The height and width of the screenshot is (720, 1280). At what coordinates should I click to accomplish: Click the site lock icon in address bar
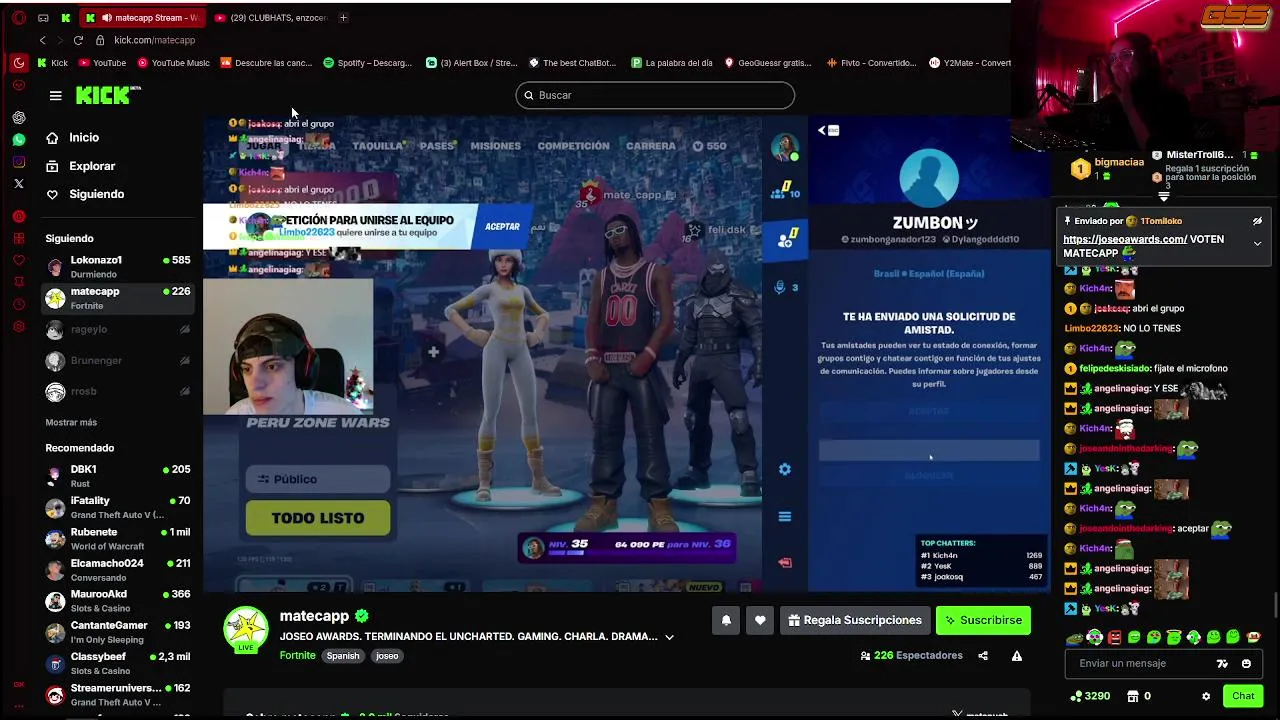click(x=100, y=40)
